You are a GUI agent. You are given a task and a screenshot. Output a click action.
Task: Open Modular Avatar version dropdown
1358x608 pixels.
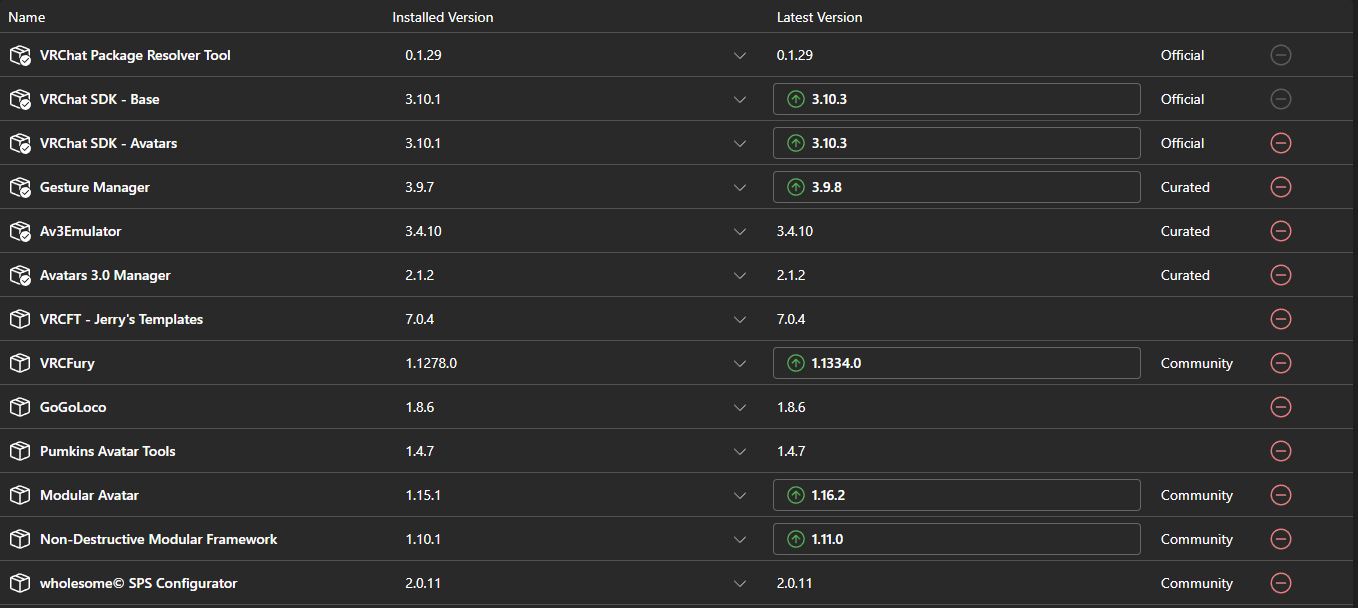point(740,496)
